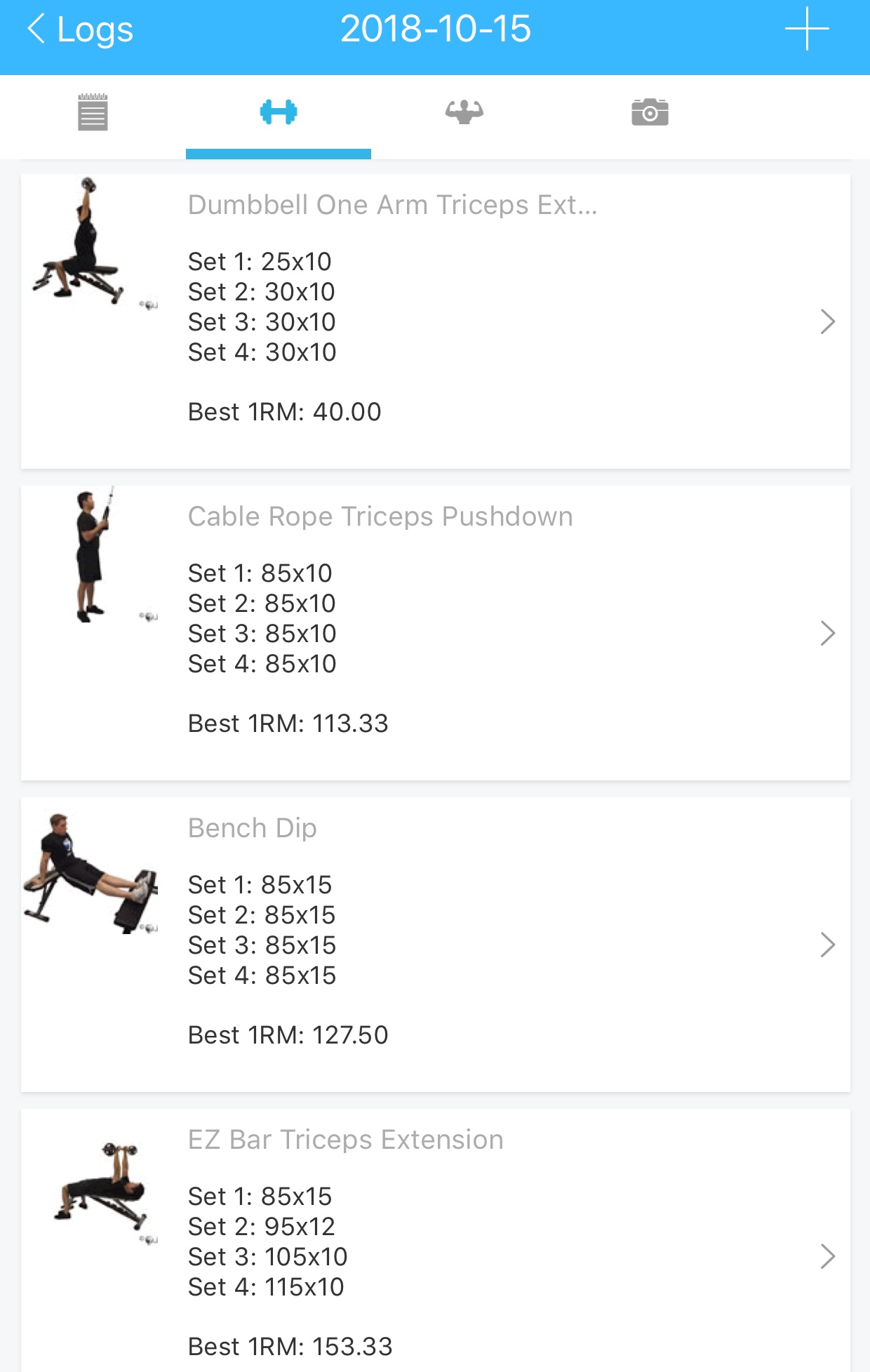This screenshot has width=870, height=1372.
Task: Select the dumbbell workout tab
Action: click(279, 112)
